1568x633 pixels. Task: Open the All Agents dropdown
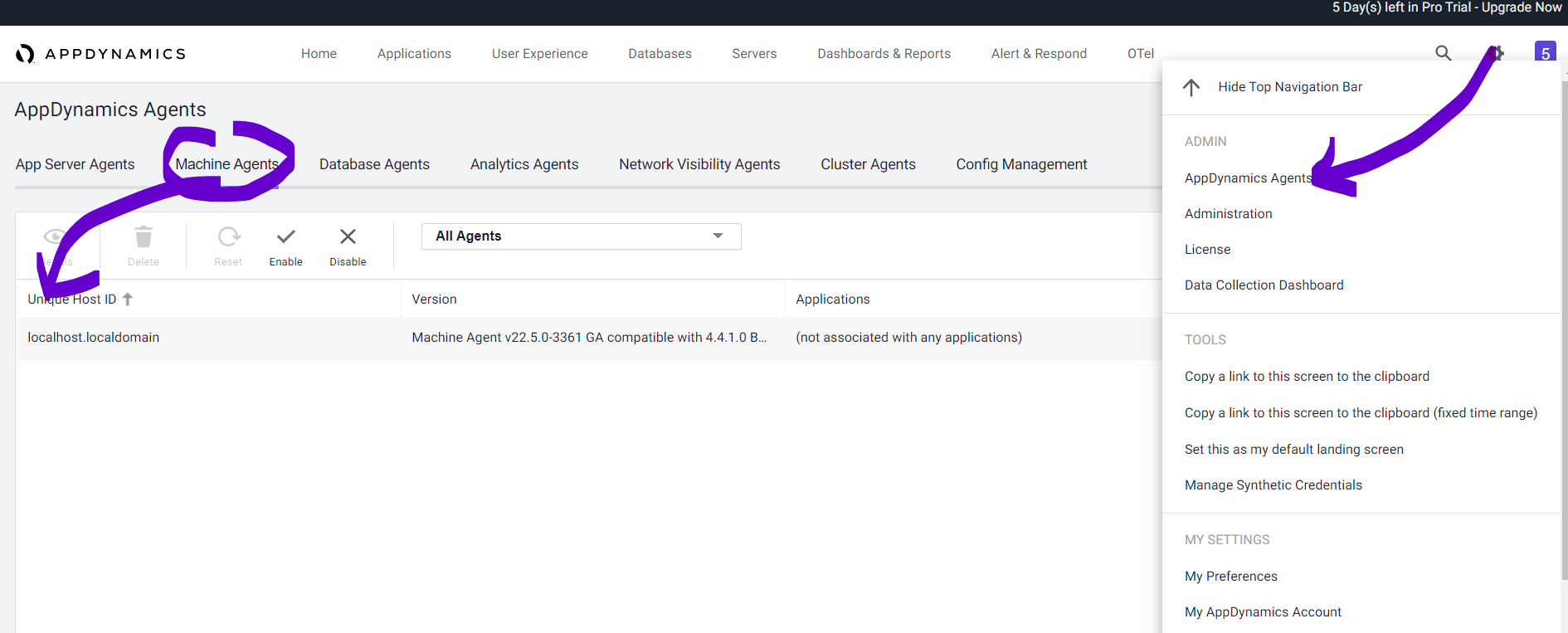point(581,236)
